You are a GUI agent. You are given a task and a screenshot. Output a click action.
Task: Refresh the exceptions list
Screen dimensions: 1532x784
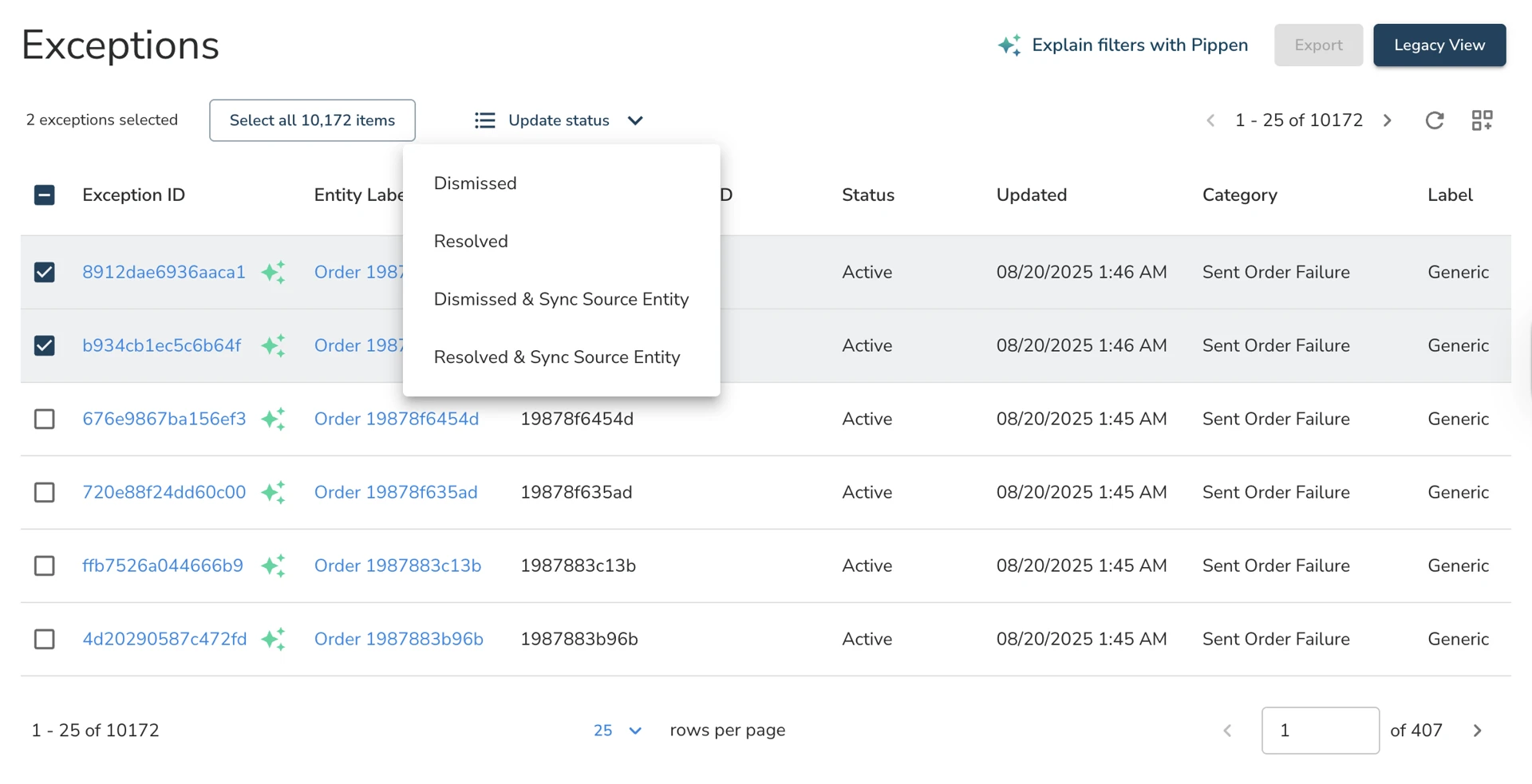pyautogui.click(x=1435, y=120)
